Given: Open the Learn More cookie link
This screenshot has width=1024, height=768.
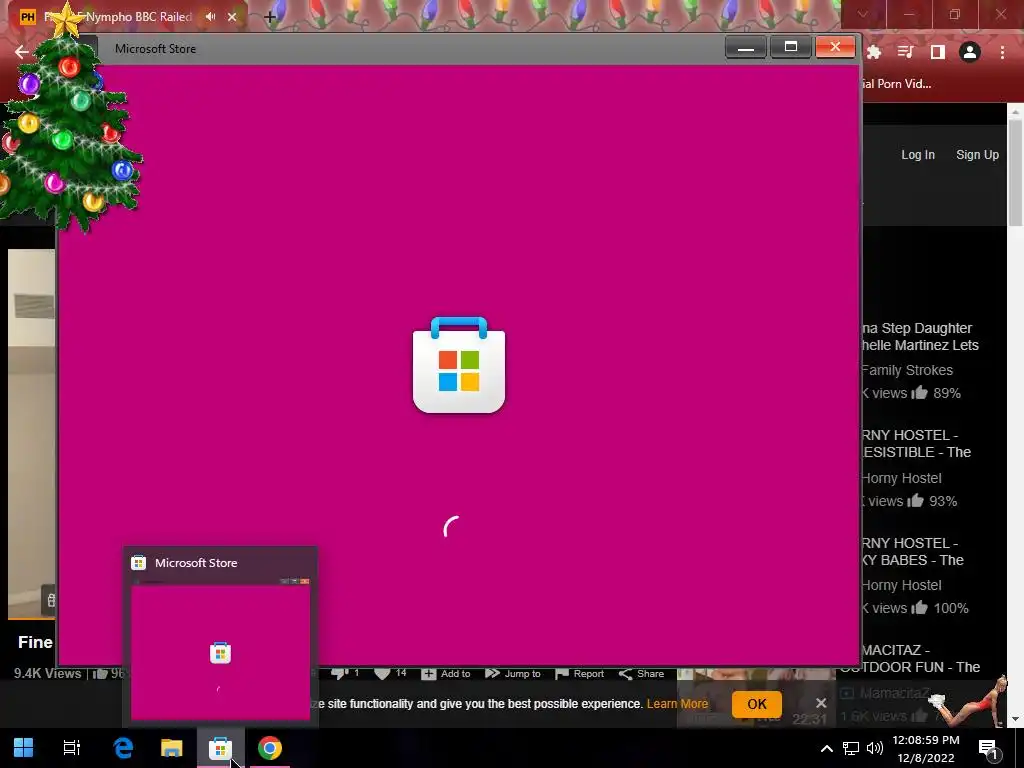Looking at the screenshot, I should coord(677,704).
